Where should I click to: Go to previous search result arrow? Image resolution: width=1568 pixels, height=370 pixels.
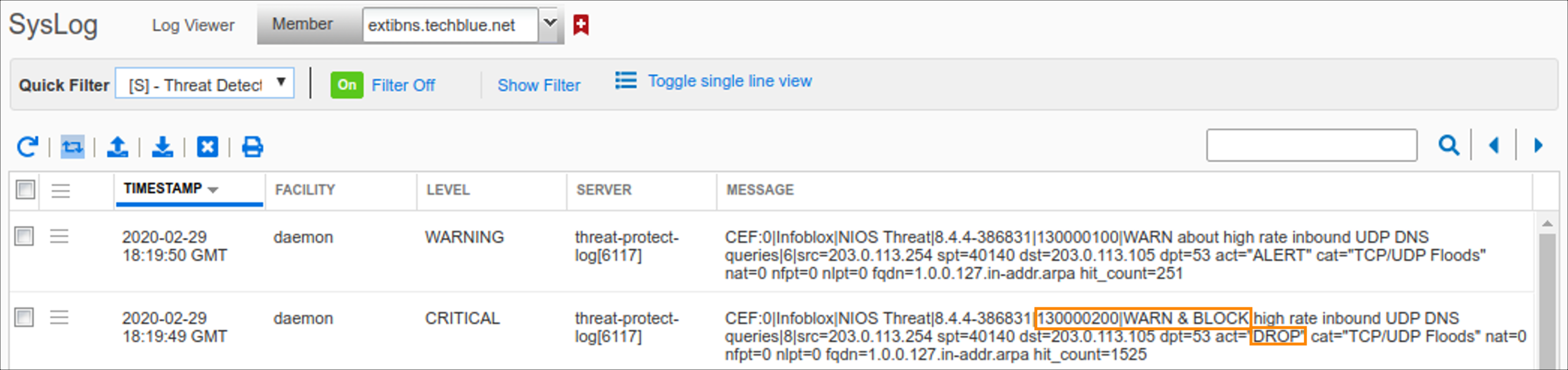[1495, 146]
